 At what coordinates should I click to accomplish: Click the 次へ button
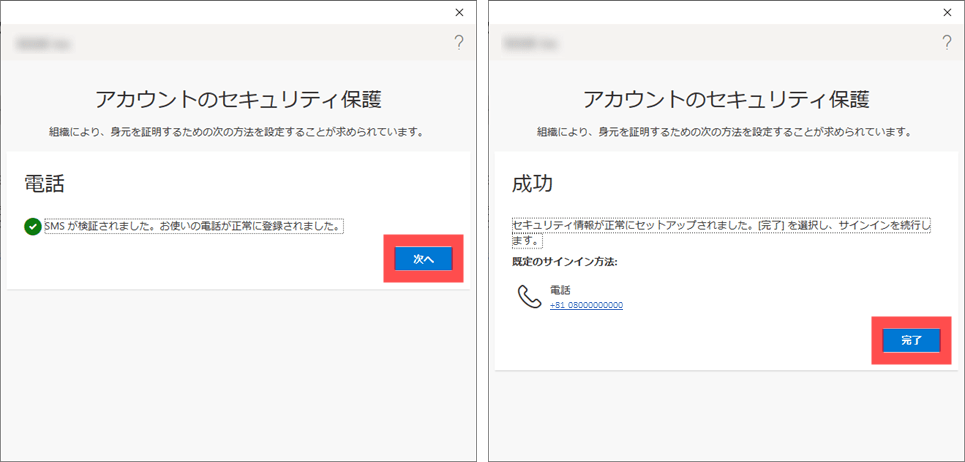click(423, 259)
